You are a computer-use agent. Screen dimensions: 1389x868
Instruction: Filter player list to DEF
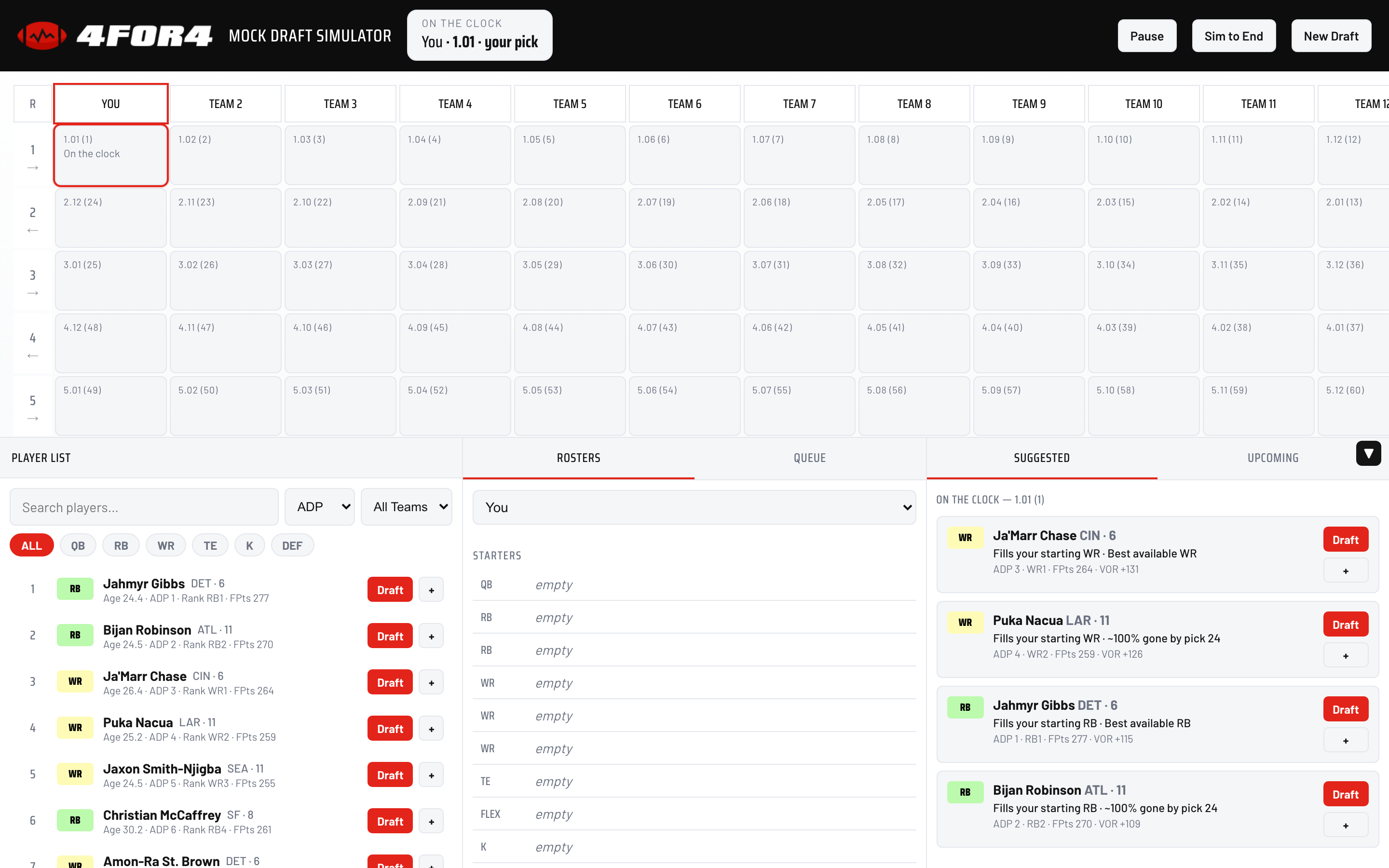click(x=292, y=545)
